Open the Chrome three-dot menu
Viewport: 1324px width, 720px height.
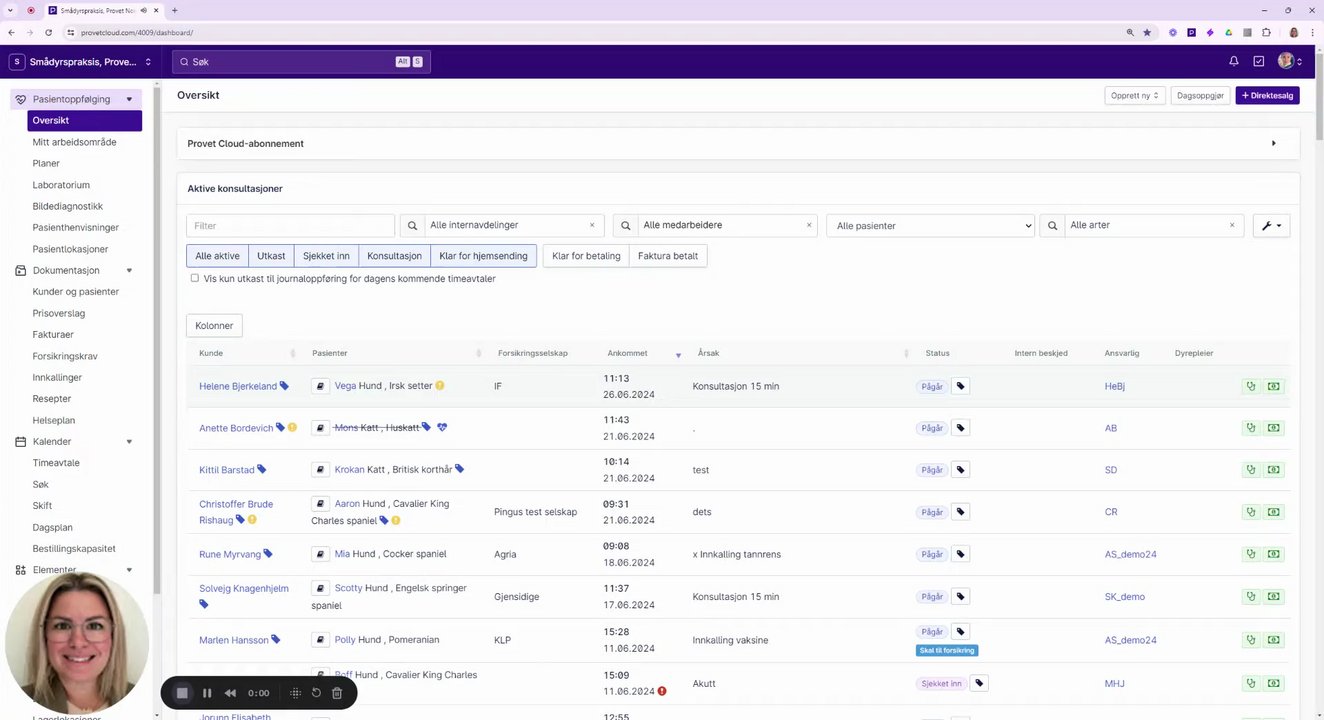(1312, 32)
